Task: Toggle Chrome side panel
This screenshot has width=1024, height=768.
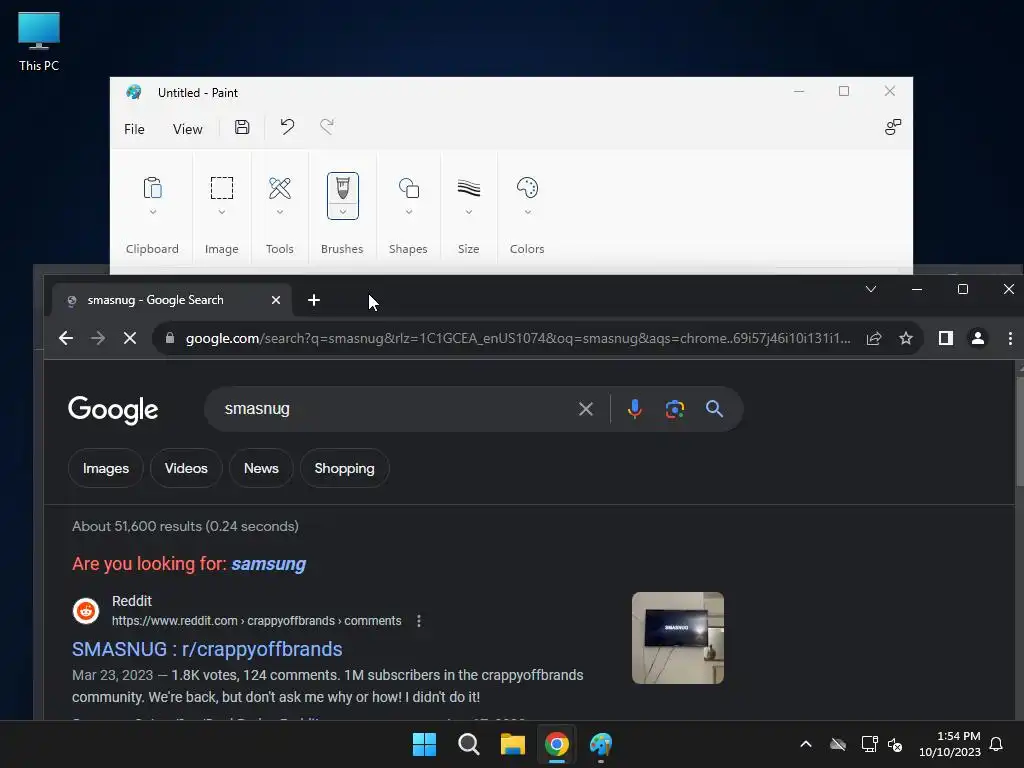Action: pos(946,338)
